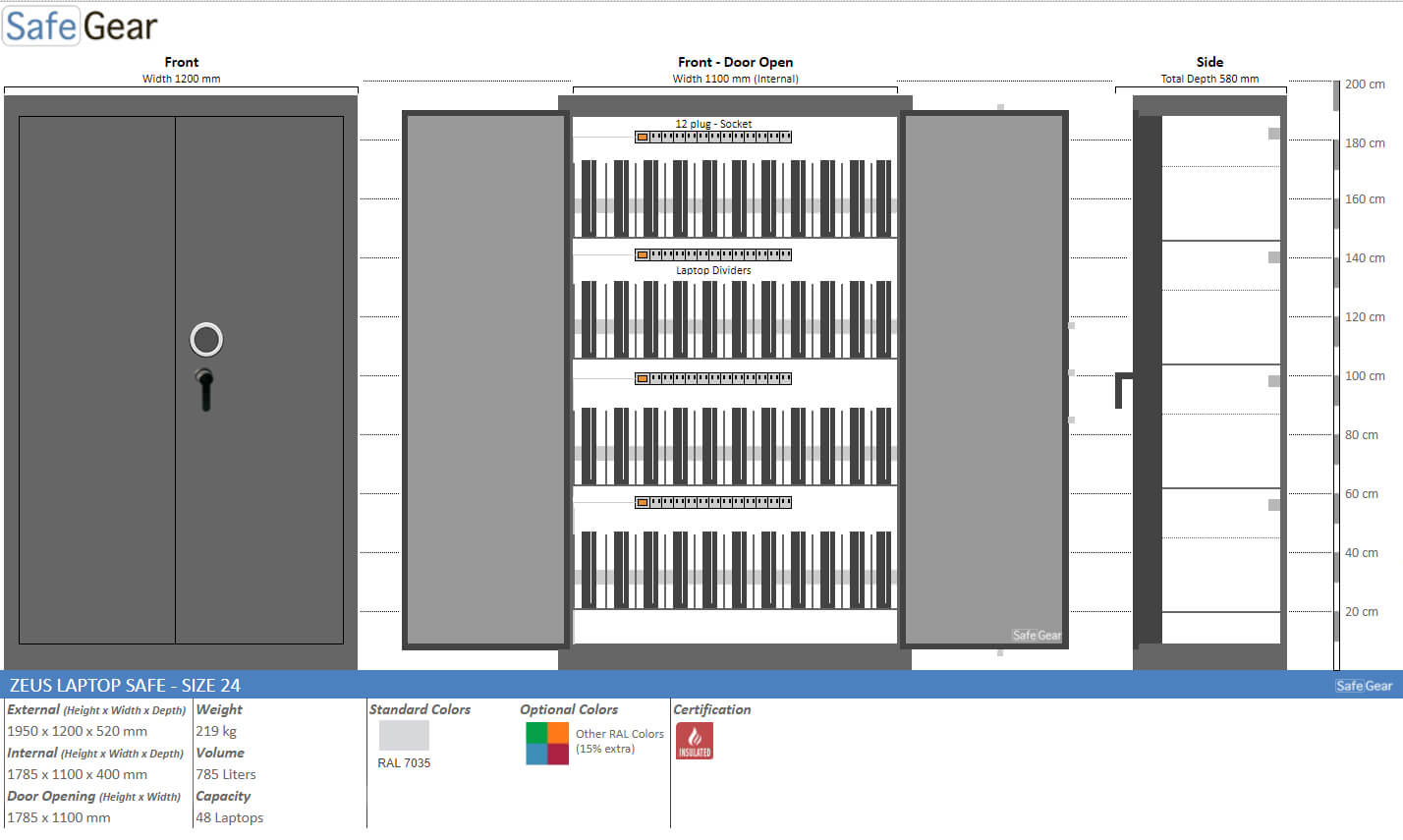Click the '48 Laptops' capacity value
This screenshot has width=1403, height=840.
click(x=230, y=817)
